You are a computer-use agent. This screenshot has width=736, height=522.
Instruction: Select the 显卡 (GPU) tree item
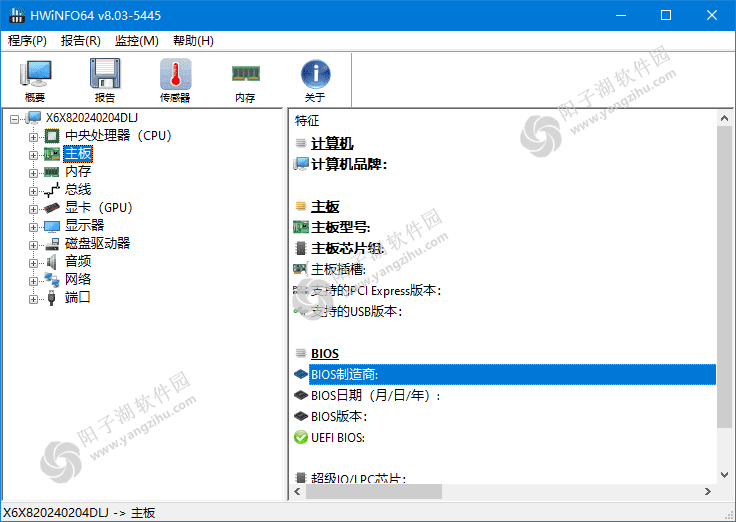(99, 207)
